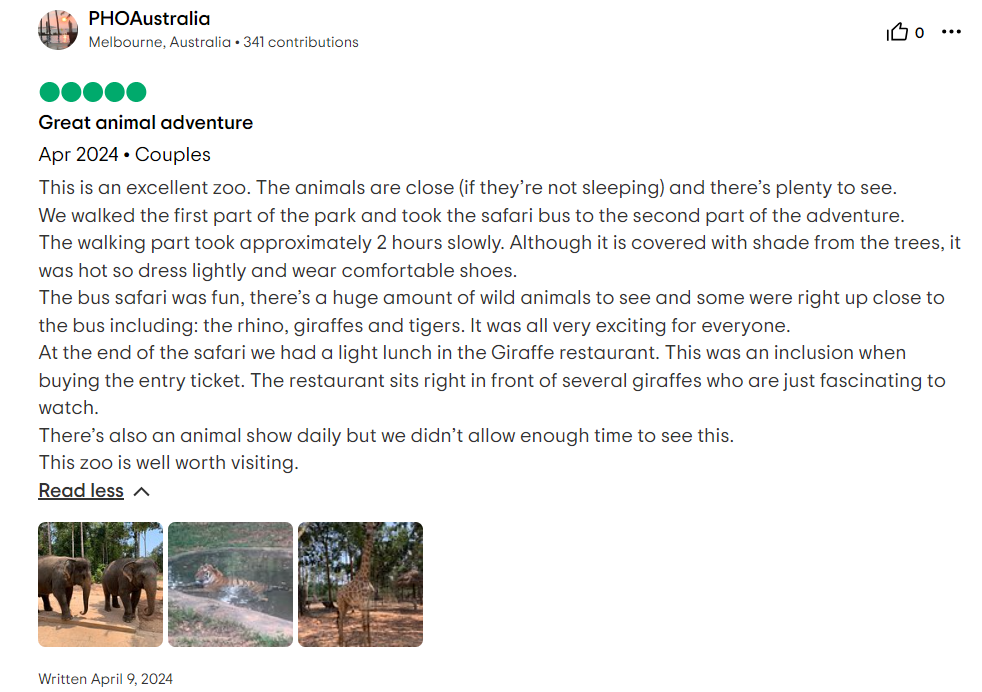982x692 pixels.
Task: Select the elephant photo thumbnail
Action: click(x=99, y=583)
